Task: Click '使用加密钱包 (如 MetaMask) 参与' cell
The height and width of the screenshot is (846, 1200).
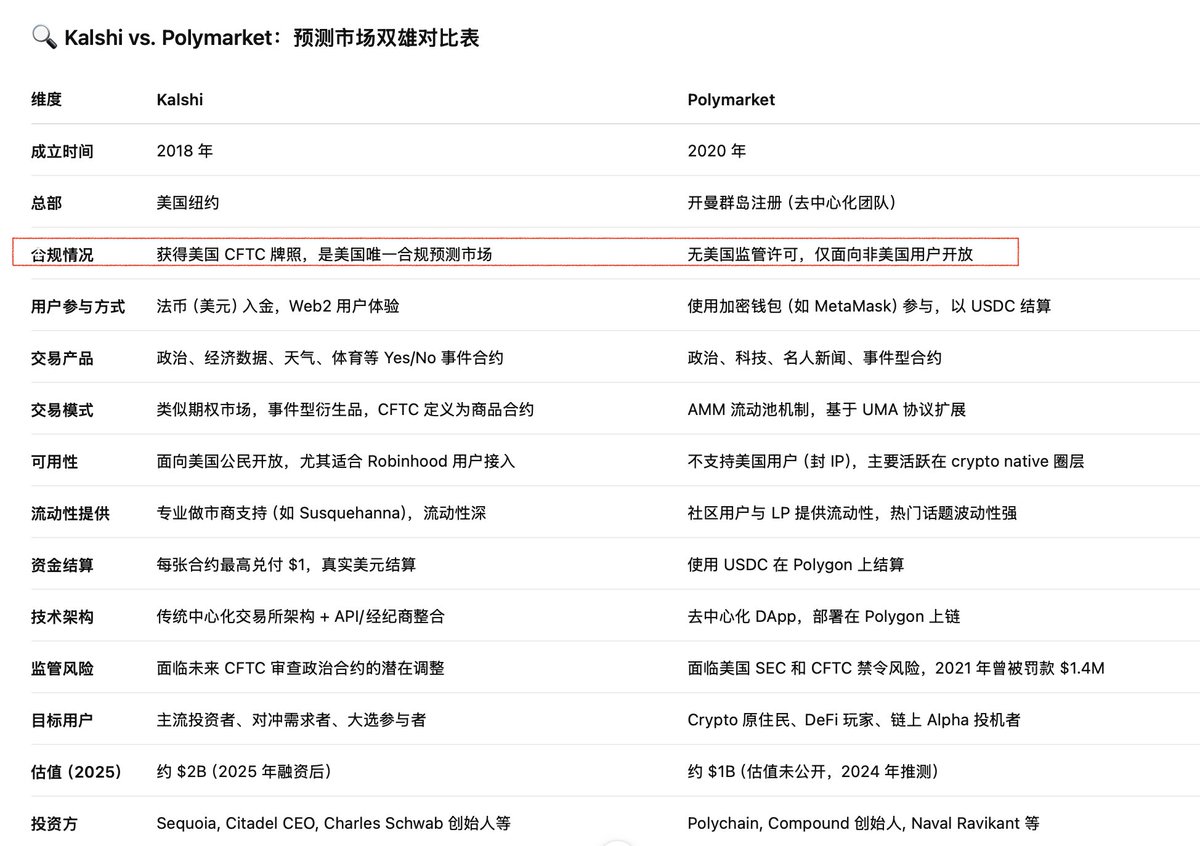Action: (x=869, y=307)
